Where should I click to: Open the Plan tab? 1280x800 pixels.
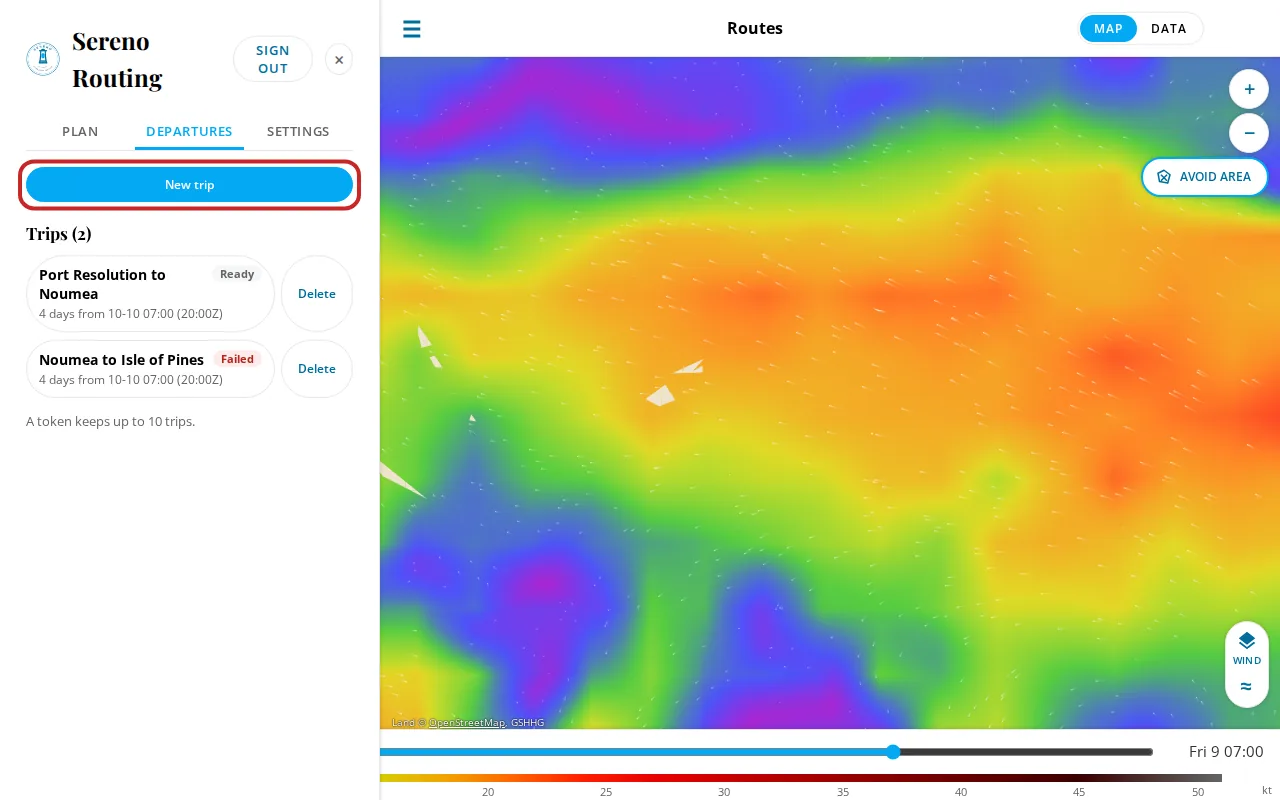(80, 132)
